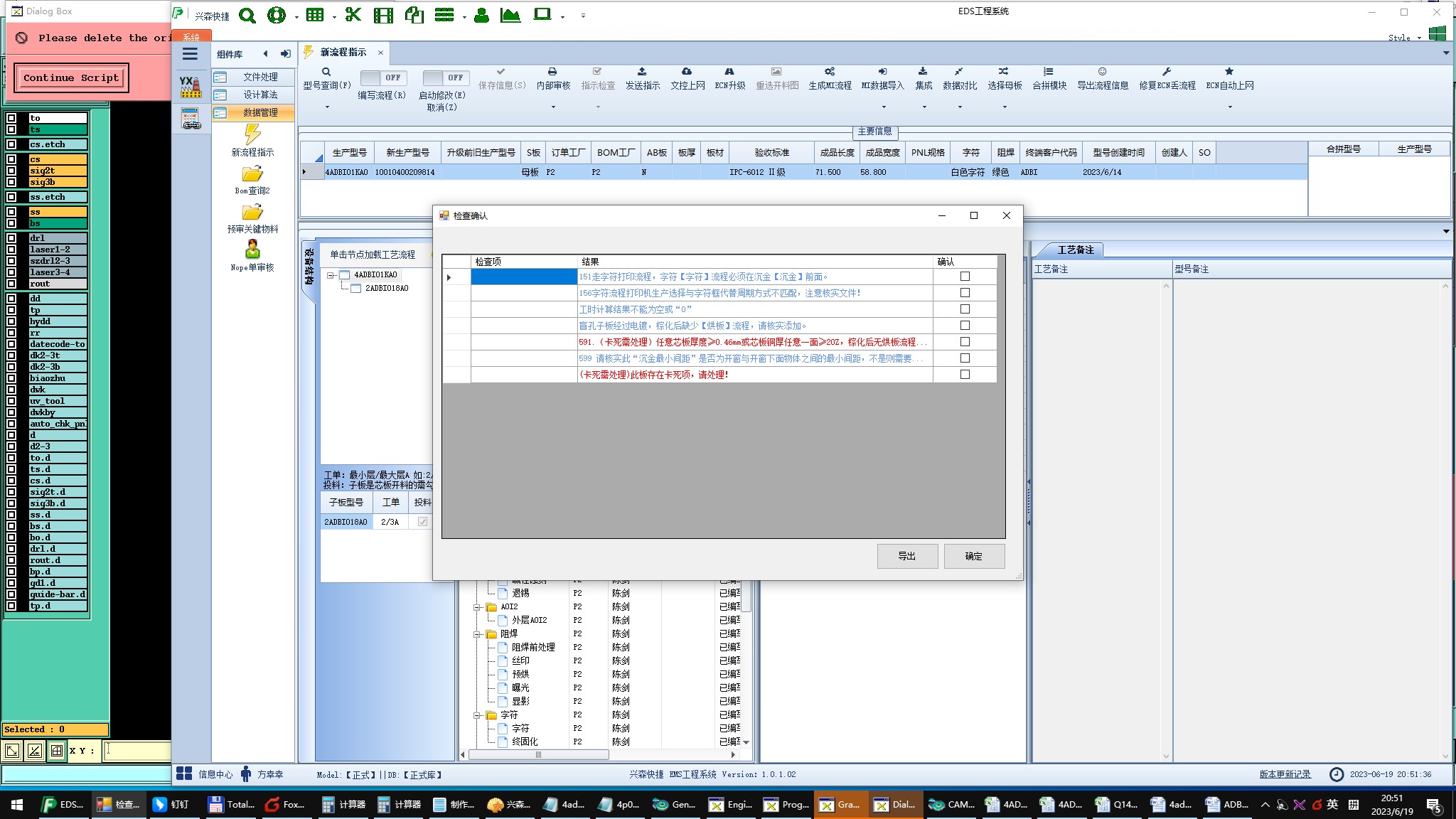Screen dimensions: 1456x819
Task: Check the confirm box for item 151
Action: point(965,277)
